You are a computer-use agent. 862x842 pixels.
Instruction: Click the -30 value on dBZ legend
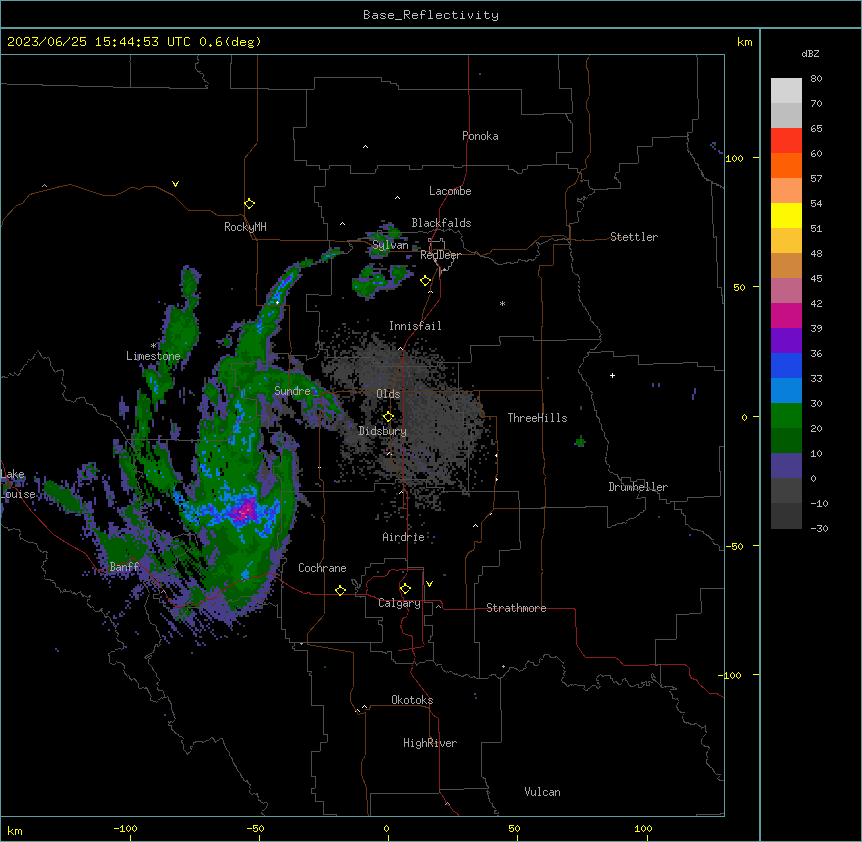pyautogui.click(x=819, y=528)
